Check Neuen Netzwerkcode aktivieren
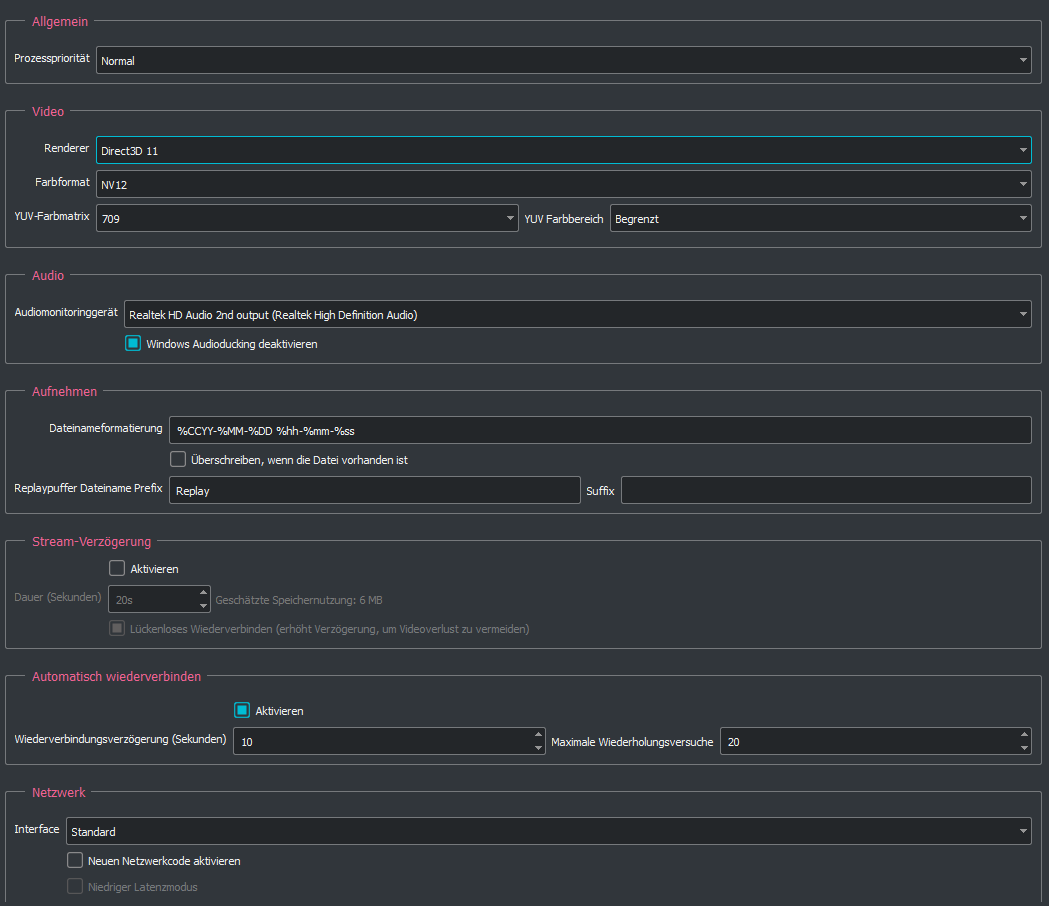Screen dimensions: 1049x906 (x=75, y=860)
